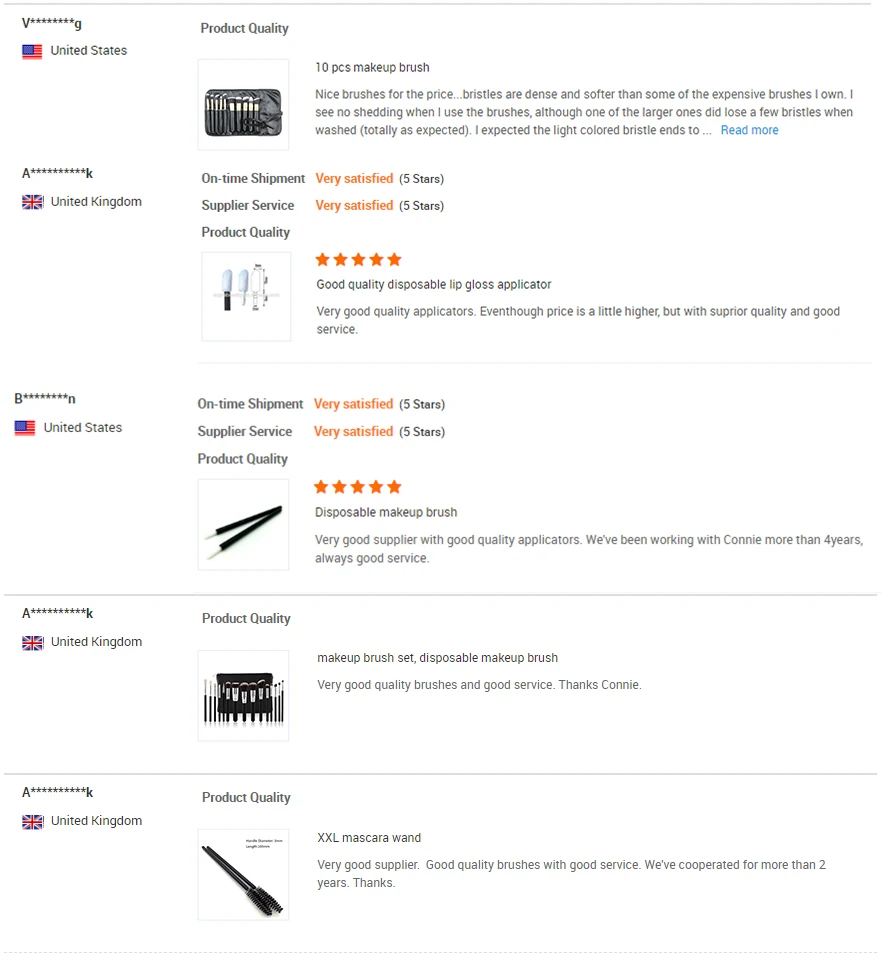The height and width of the screenshot is (953, 882).
Task: Click the five-star rating above the Disposable makeup brush review
Action: pyautogui.click(x=357, y=487)
